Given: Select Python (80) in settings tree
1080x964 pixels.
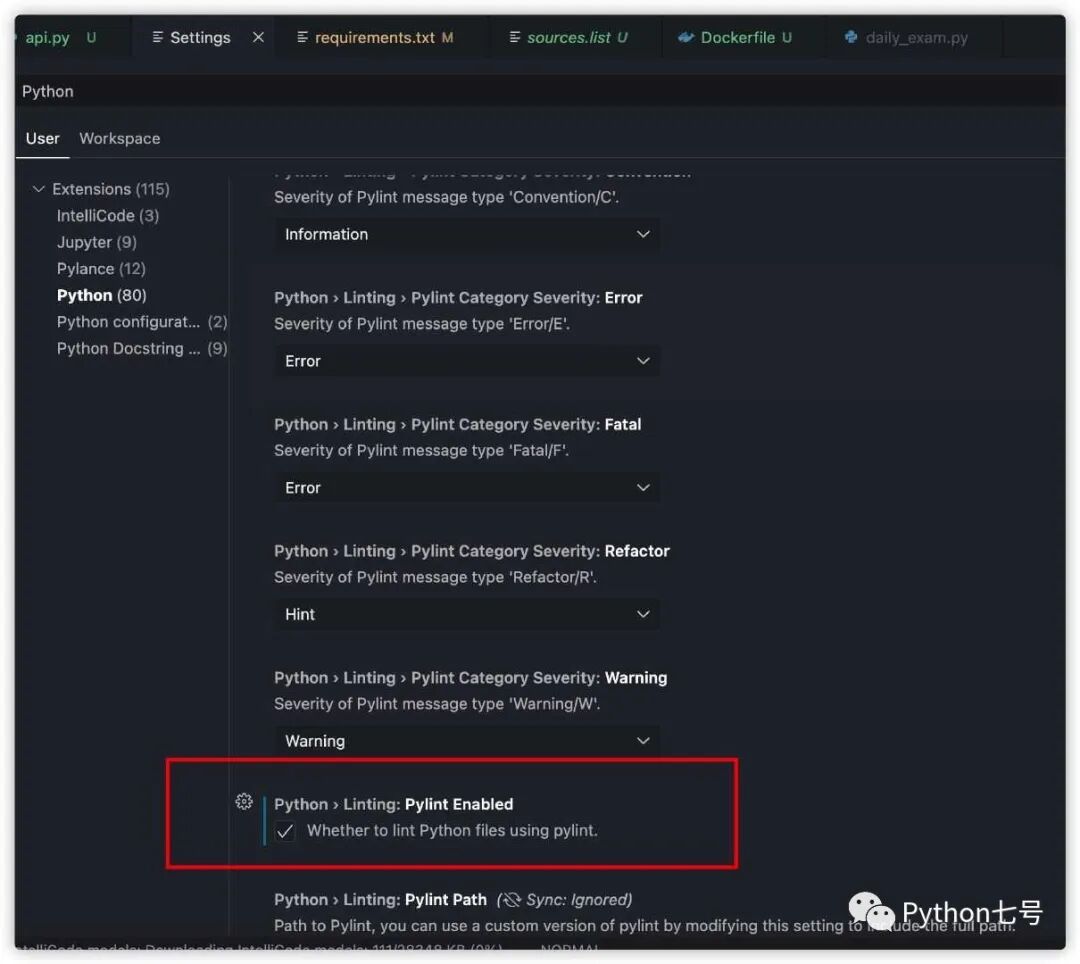Looking at the screenshot, I should (x=102, y=295).
